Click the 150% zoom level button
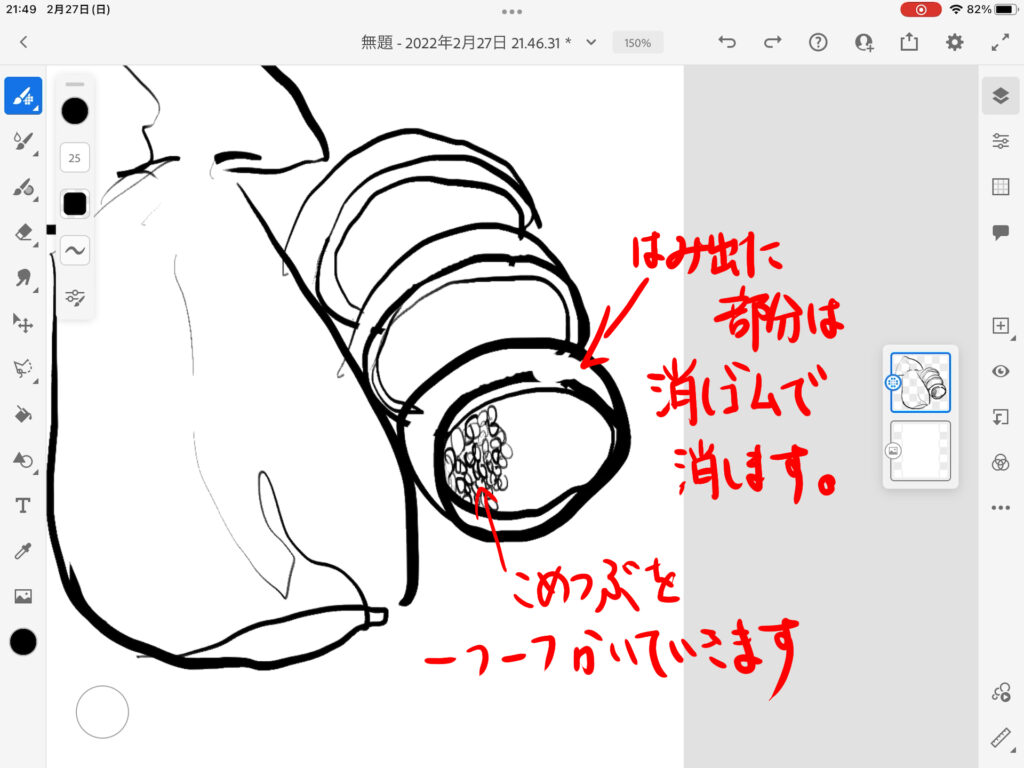This screenshot has width=1024, height=768. pyautogui.click(x=638, y=43)
